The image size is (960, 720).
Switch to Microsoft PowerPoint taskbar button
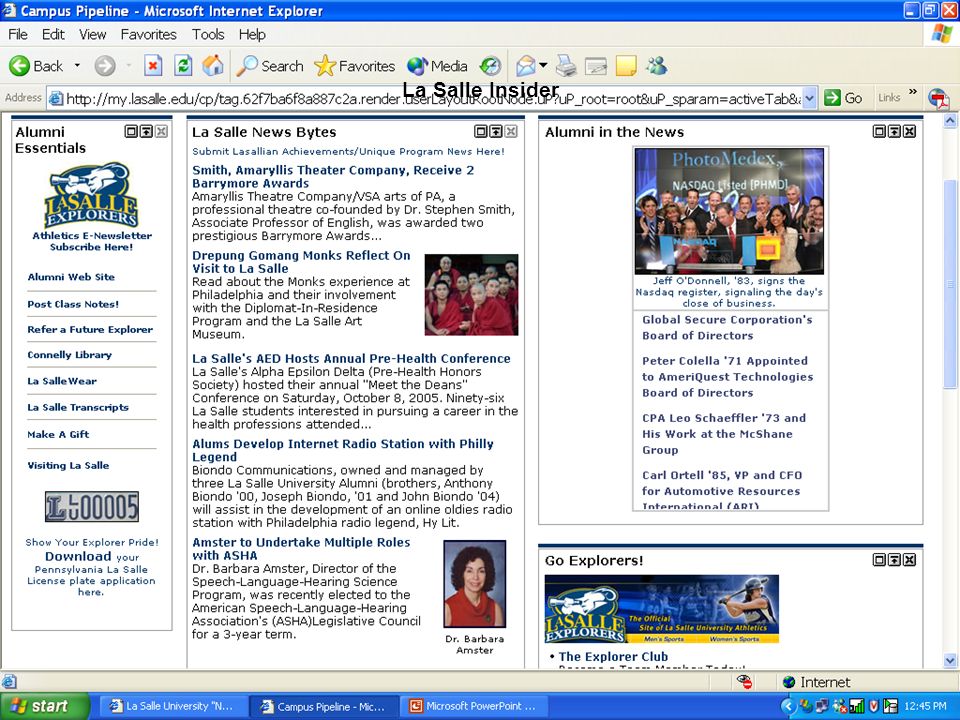click(x=474, y=706)
